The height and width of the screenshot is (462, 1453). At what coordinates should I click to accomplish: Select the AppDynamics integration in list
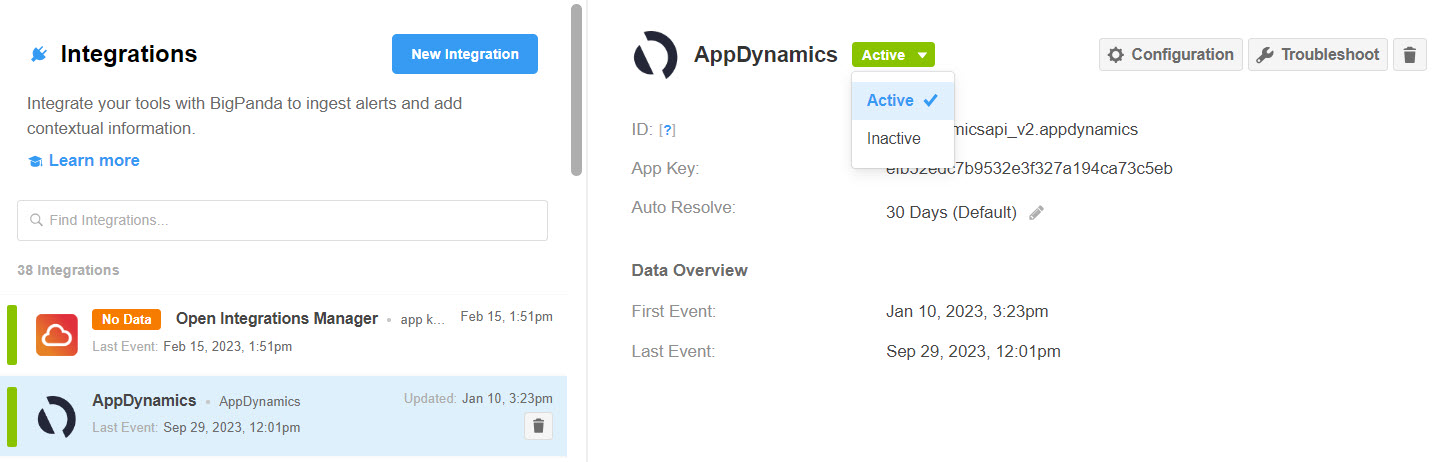coord(284,416)
